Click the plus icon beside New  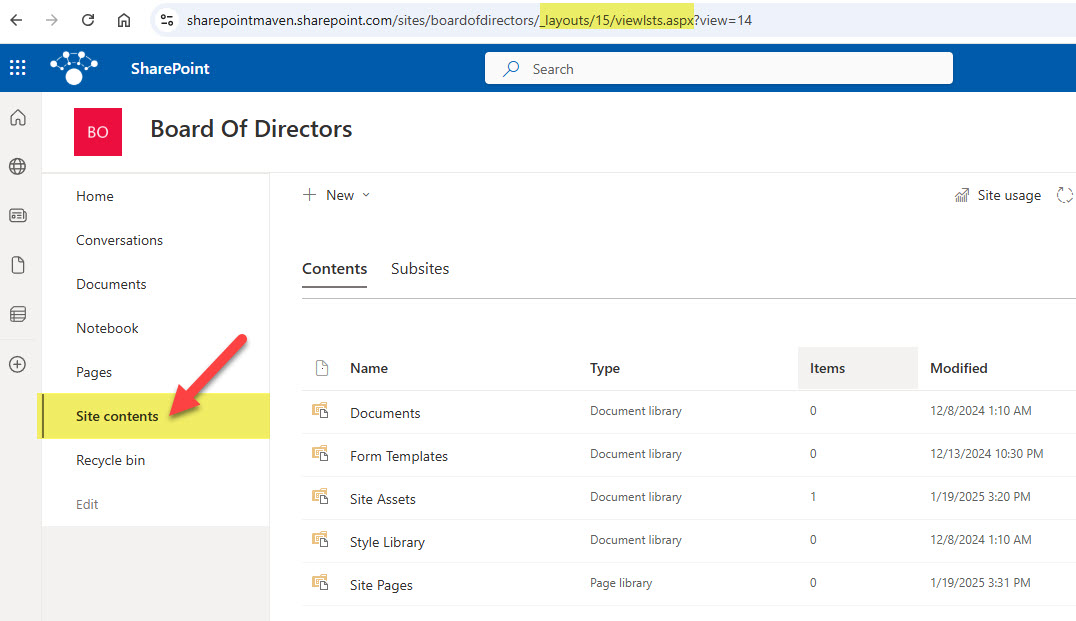click(309, 195)
